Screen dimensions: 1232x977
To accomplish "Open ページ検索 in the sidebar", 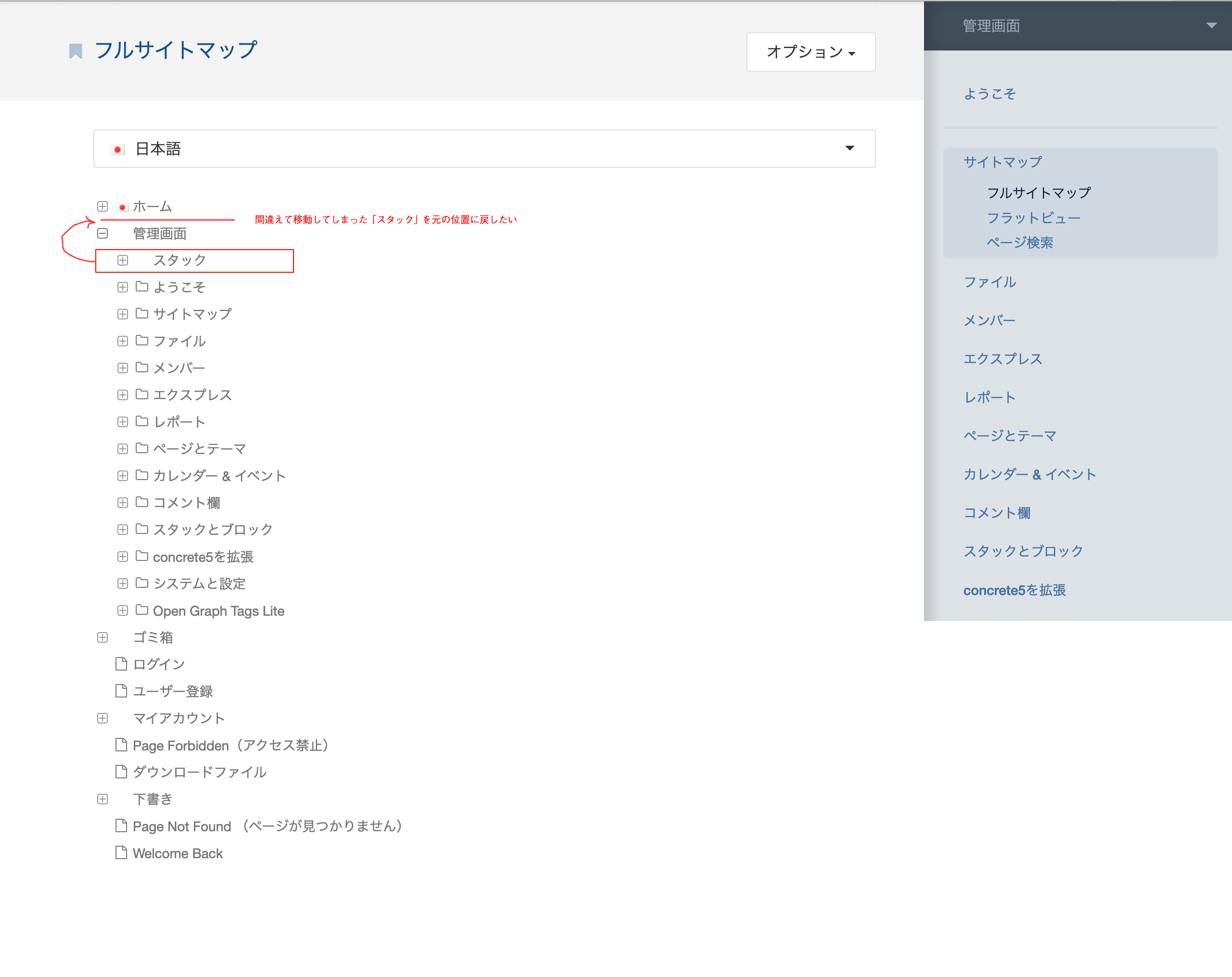I will [x=1020, y=243].
